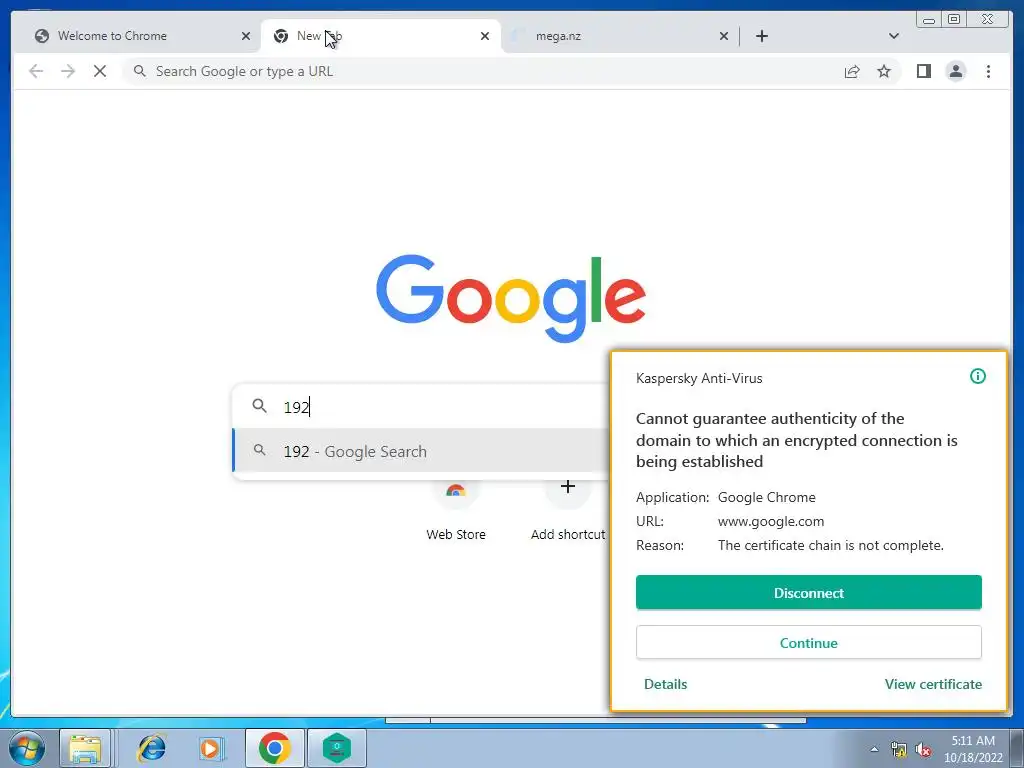Click the Disconnect button
Image resolution: width=1024 pixels, height=768 pixels.
pyautogui.click(x=808, y=592)
